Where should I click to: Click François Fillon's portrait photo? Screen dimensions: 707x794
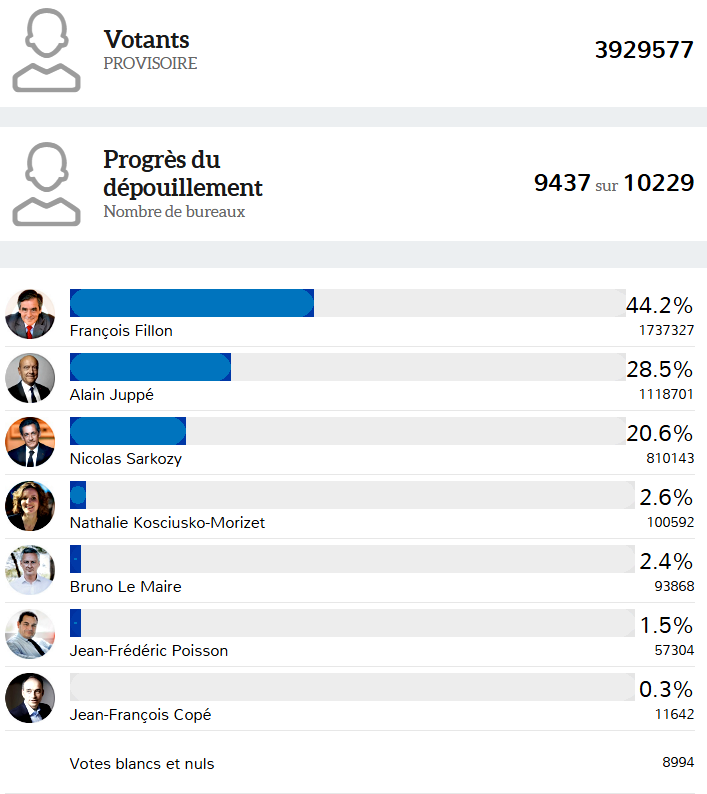click(30, 314)
